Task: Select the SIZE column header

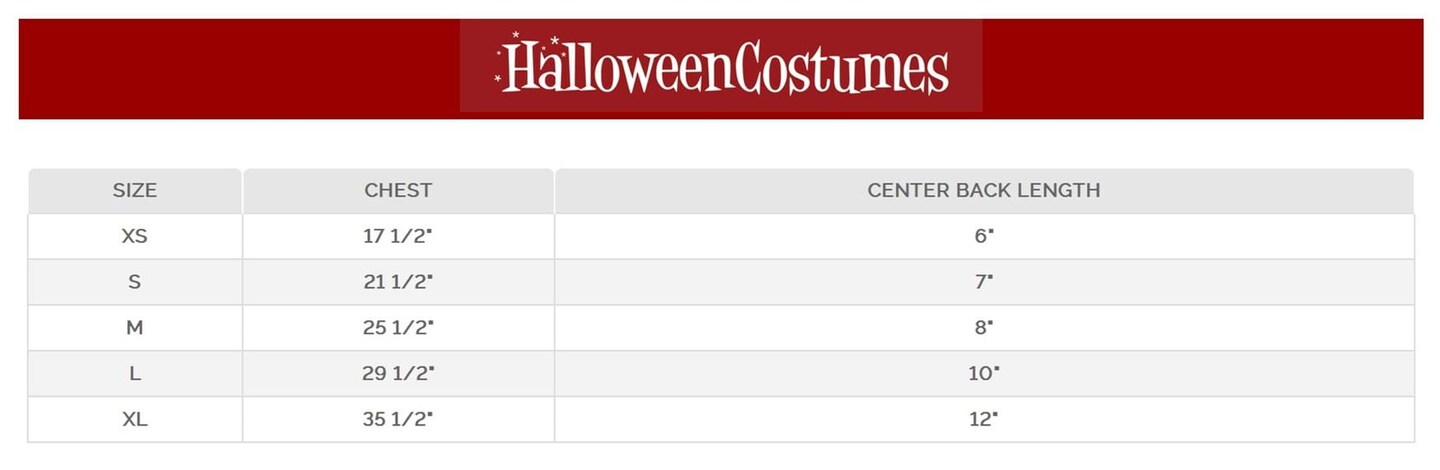Action: 135,190
